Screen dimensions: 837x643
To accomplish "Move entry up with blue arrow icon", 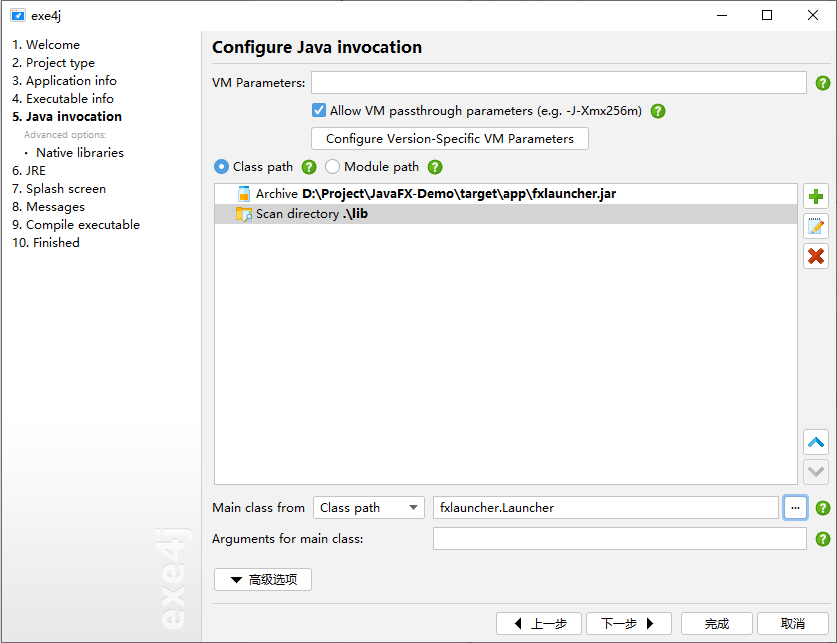I will 816,442.
